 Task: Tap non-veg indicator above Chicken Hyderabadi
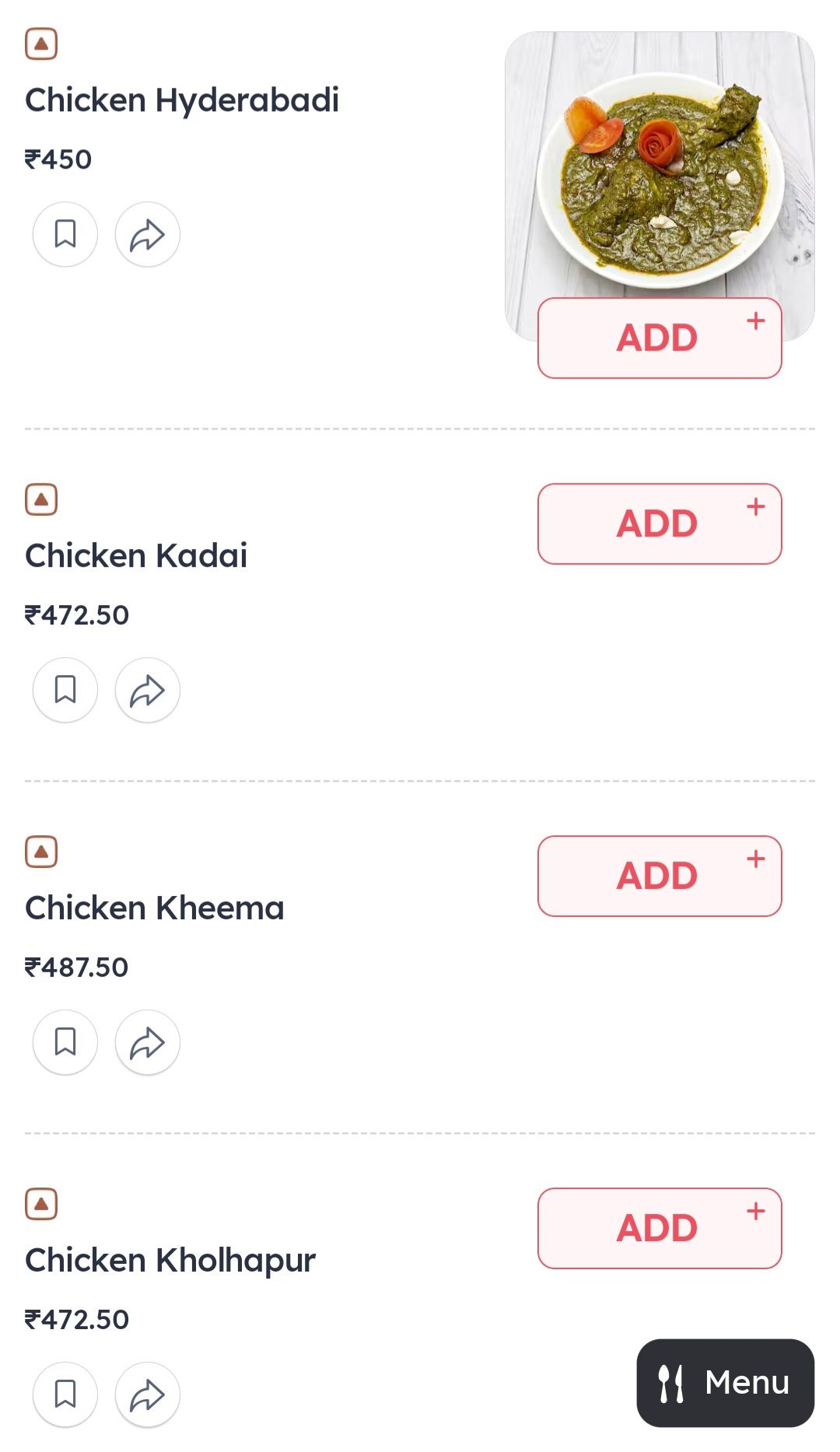pyautogui.click(x=41, y=44)
